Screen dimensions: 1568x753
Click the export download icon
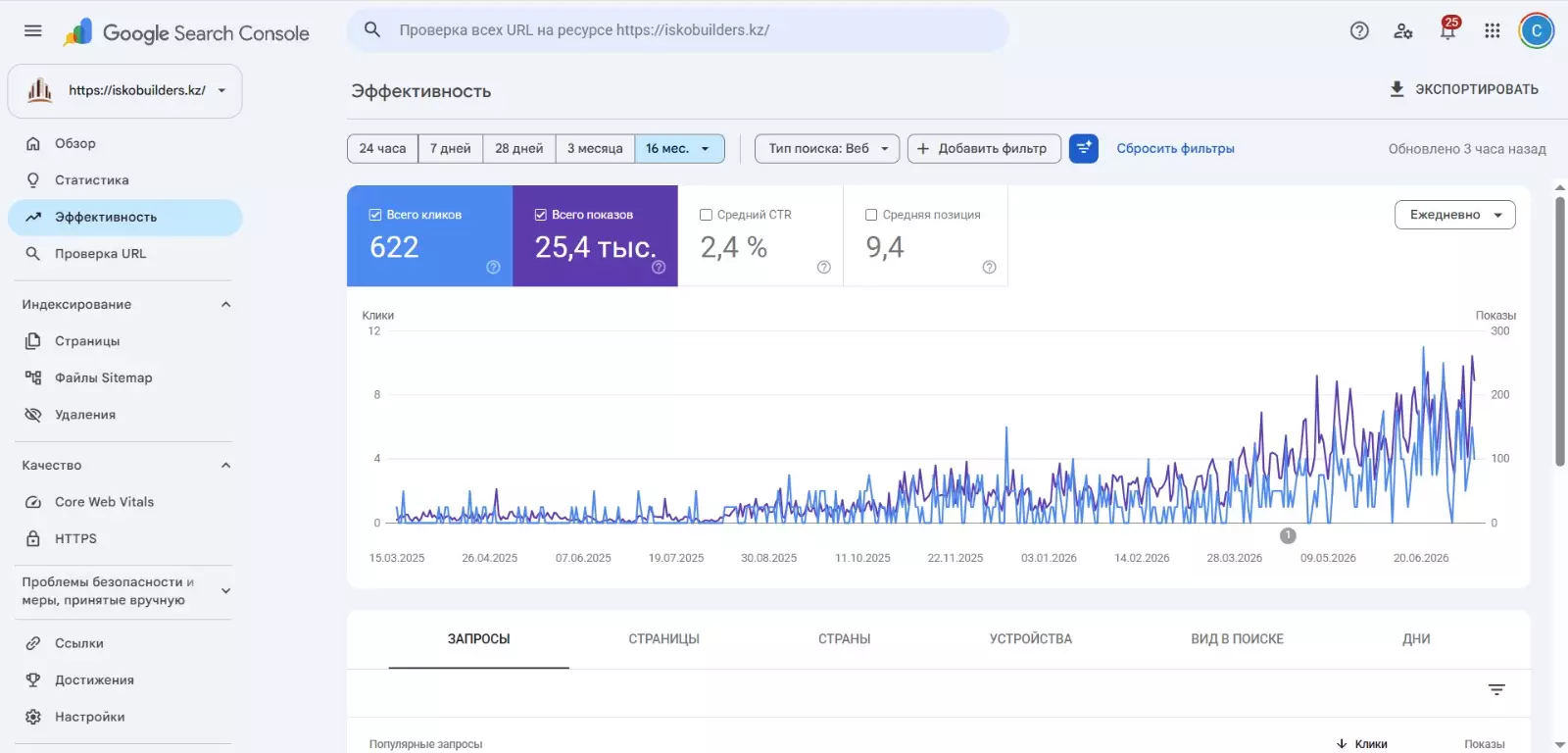[x=1397, y=89]
